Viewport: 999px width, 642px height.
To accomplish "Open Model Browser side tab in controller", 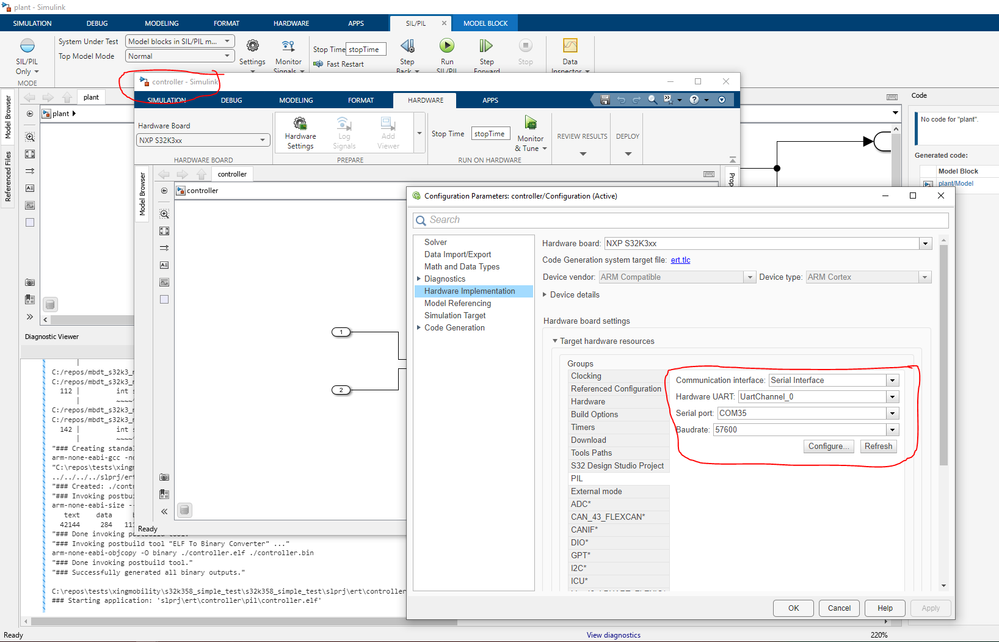I will coord(143,193).
